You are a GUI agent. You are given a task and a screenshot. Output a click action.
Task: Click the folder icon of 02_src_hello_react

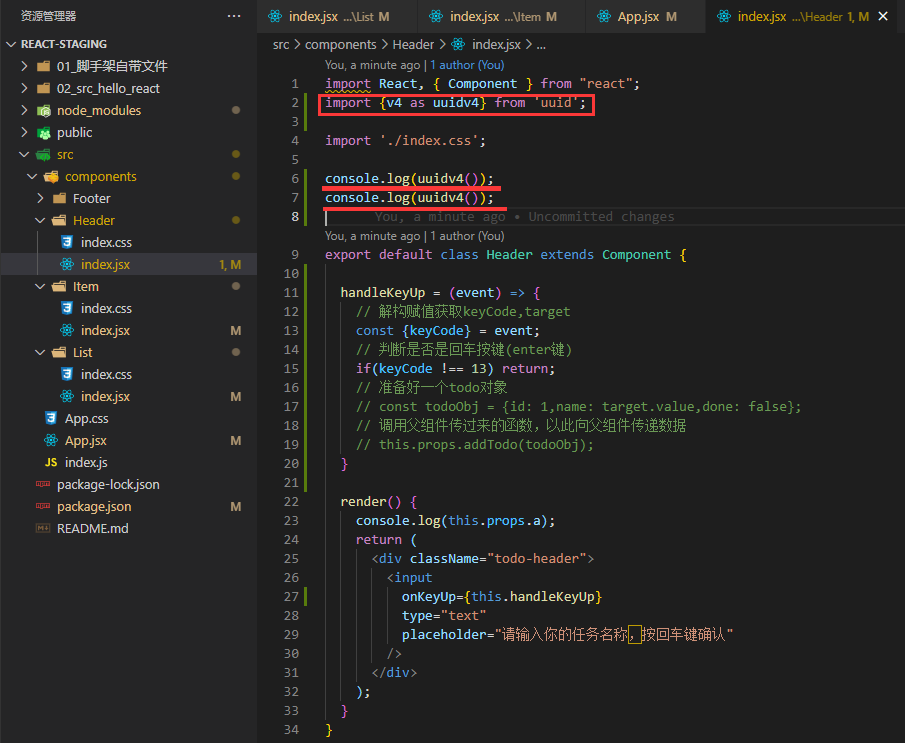(43, 88)
